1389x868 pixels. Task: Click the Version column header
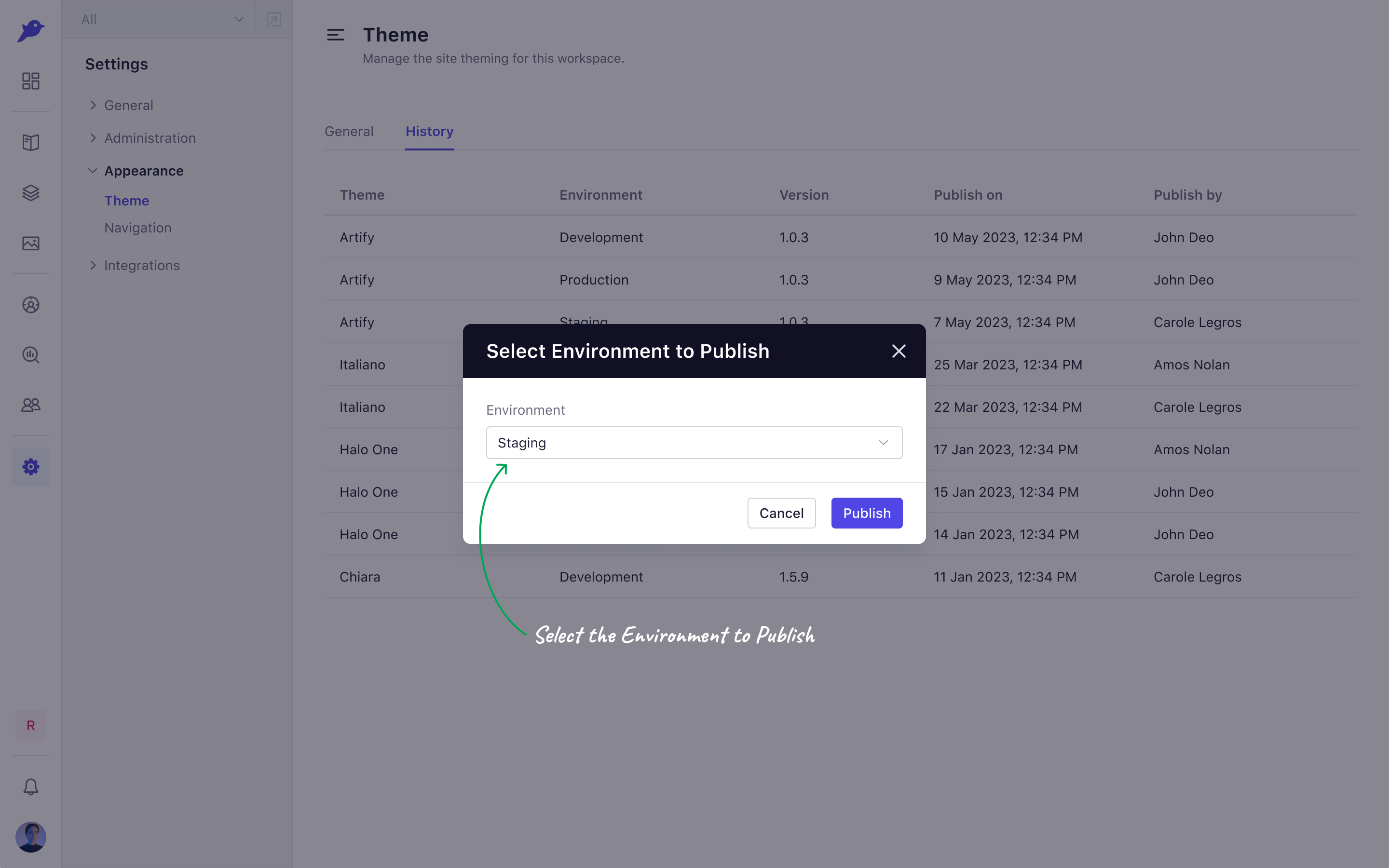(804, 195)
